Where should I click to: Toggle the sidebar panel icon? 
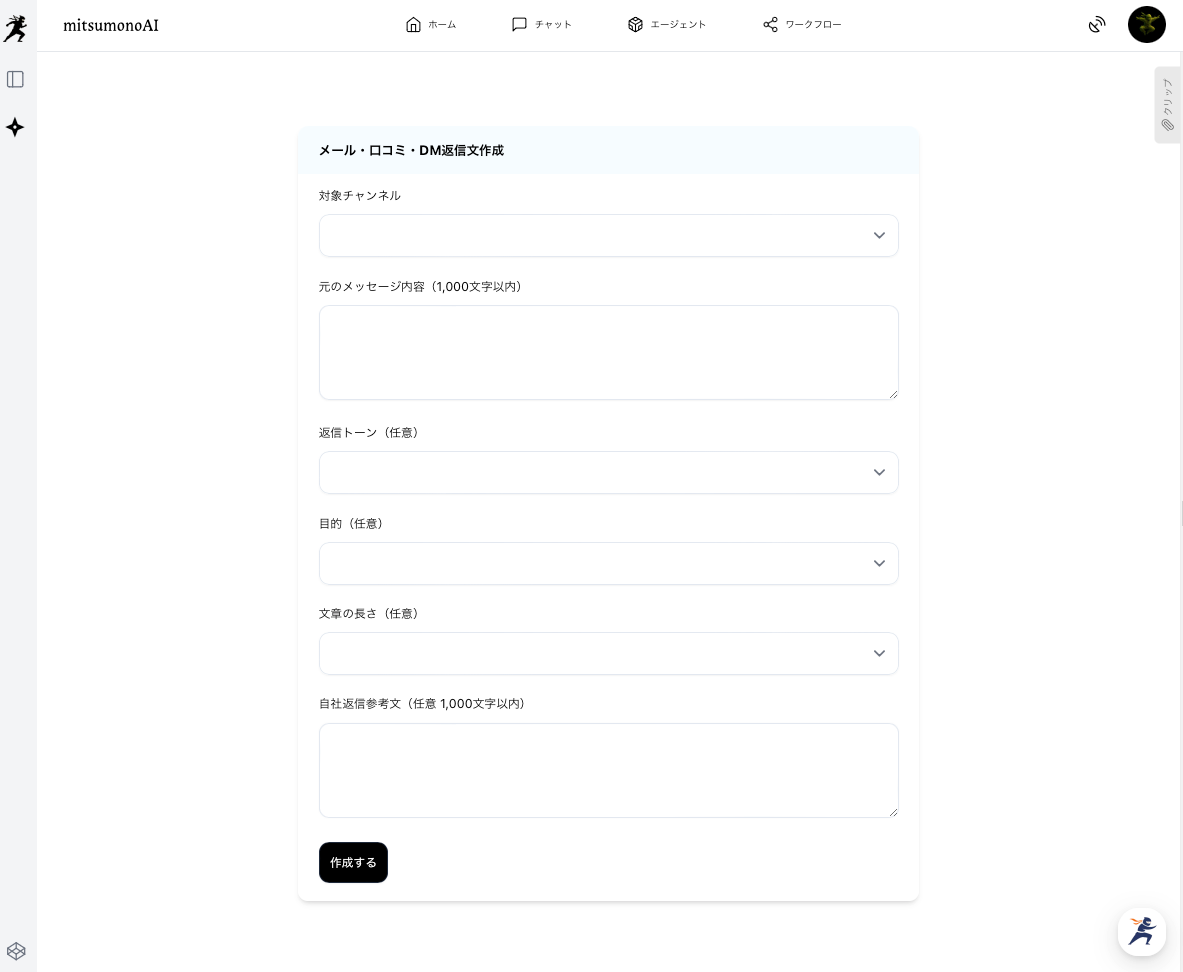[15, 79]
